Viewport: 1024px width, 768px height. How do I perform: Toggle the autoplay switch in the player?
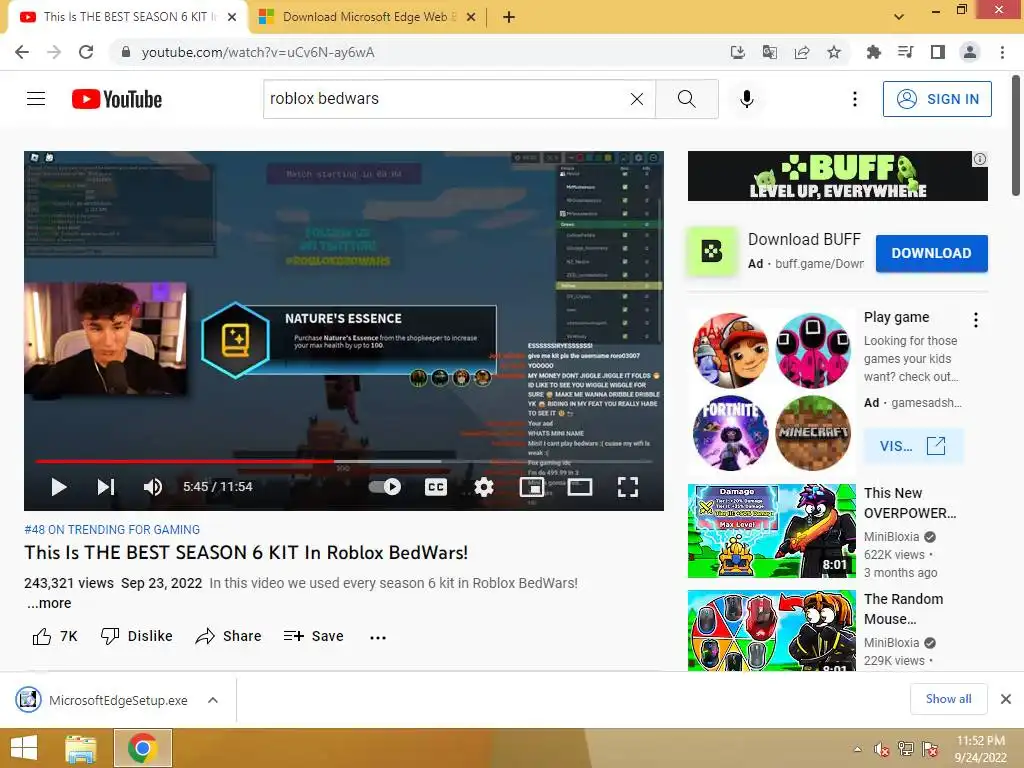coord(385,487)
